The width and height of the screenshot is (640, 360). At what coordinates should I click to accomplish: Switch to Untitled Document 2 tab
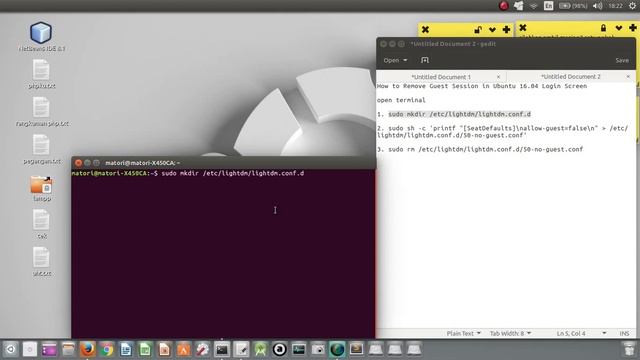(571, 77)
